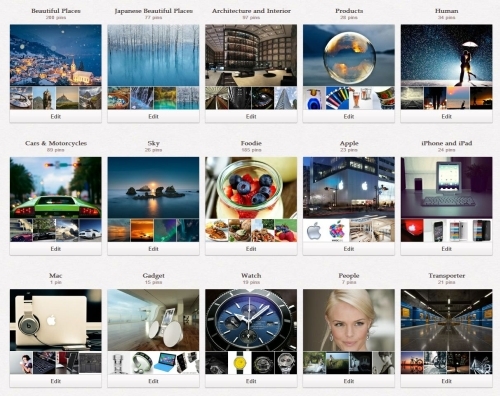Screen dimensions: 500x396
Task: Open Apple Store building cover image
Action: coord(349,187)
